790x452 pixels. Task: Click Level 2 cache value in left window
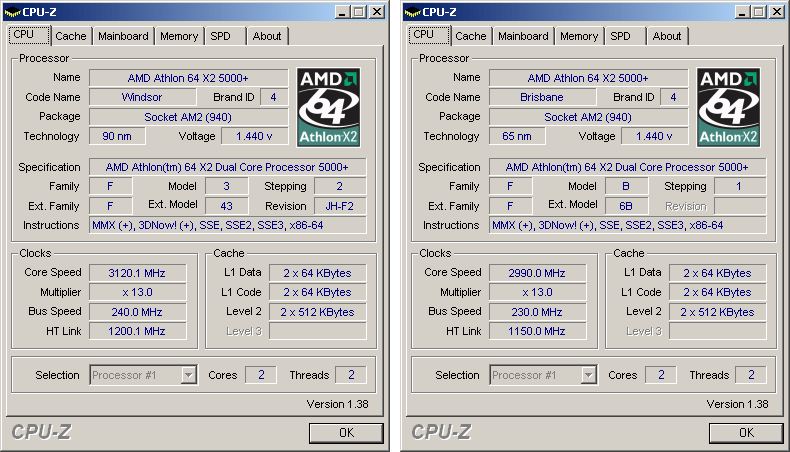point(317,312)
